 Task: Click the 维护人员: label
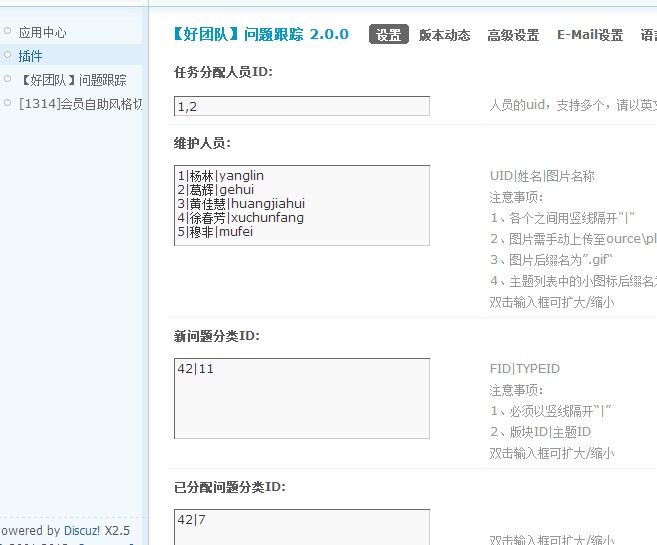coord(202,143)
